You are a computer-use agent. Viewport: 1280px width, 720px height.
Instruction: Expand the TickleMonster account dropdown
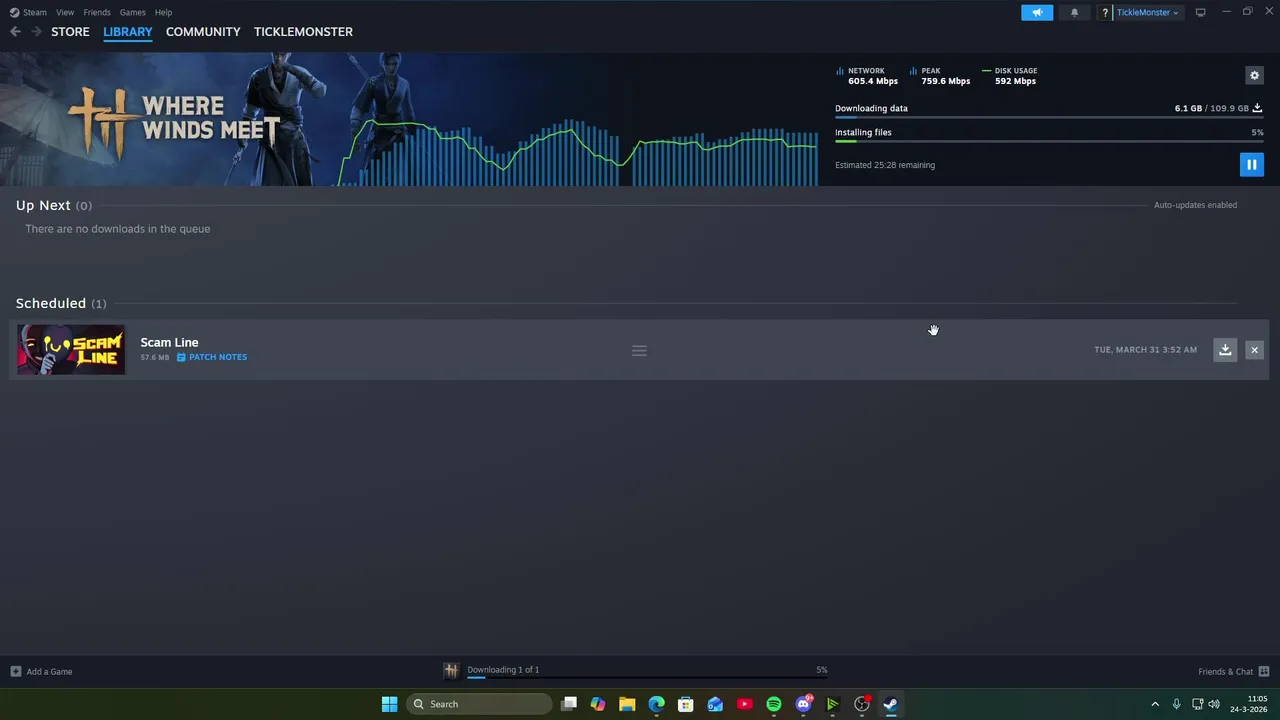pyautogui.click(x=1146, y=12)
